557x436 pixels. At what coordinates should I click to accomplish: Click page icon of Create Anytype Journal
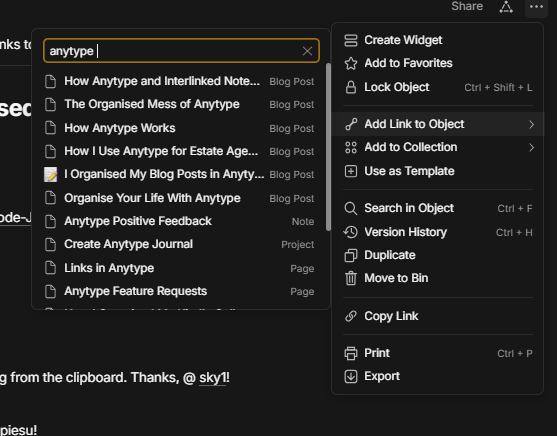click(x=50, y=244)
